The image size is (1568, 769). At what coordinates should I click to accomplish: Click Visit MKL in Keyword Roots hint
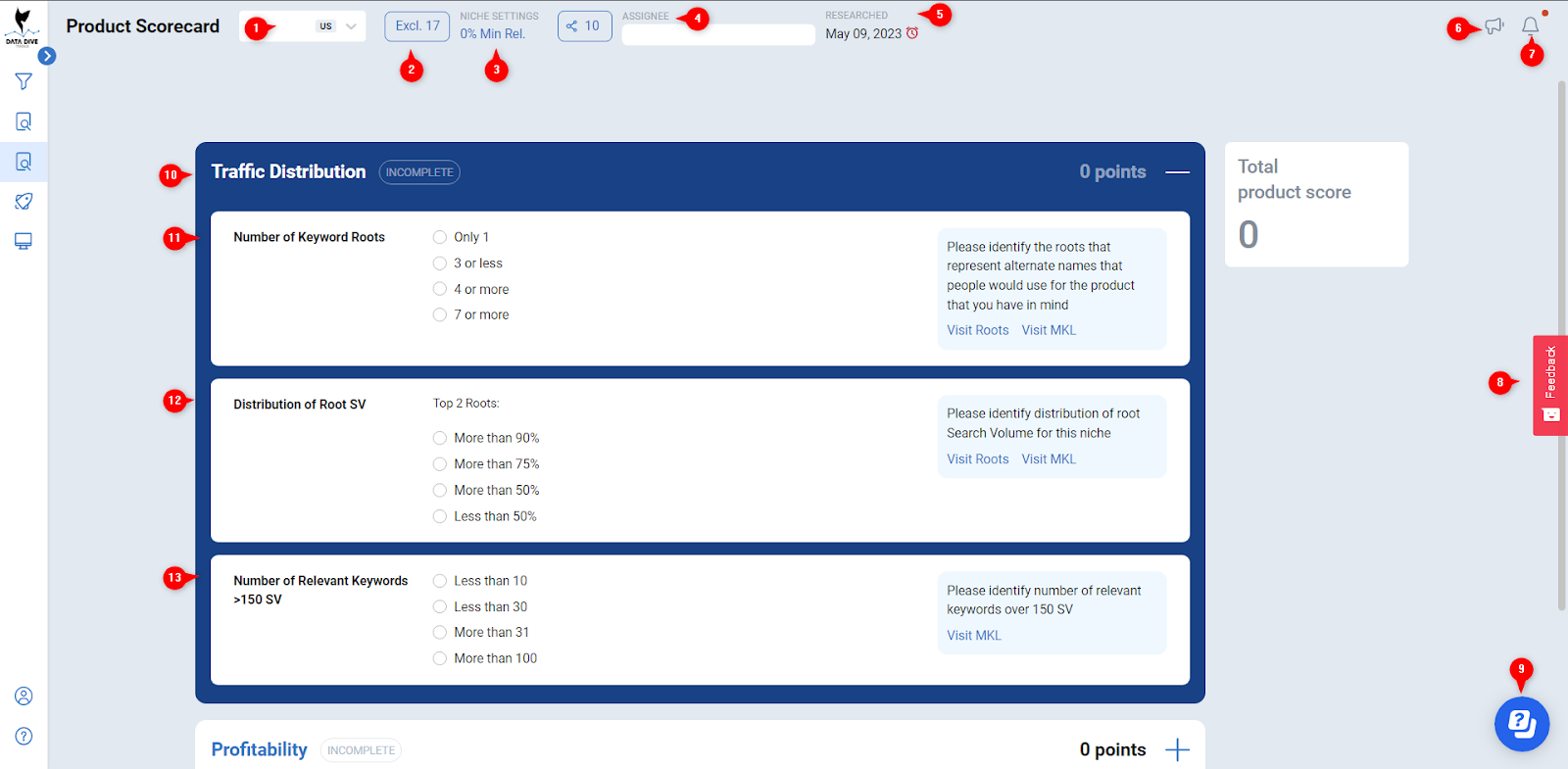point(1049,330)
